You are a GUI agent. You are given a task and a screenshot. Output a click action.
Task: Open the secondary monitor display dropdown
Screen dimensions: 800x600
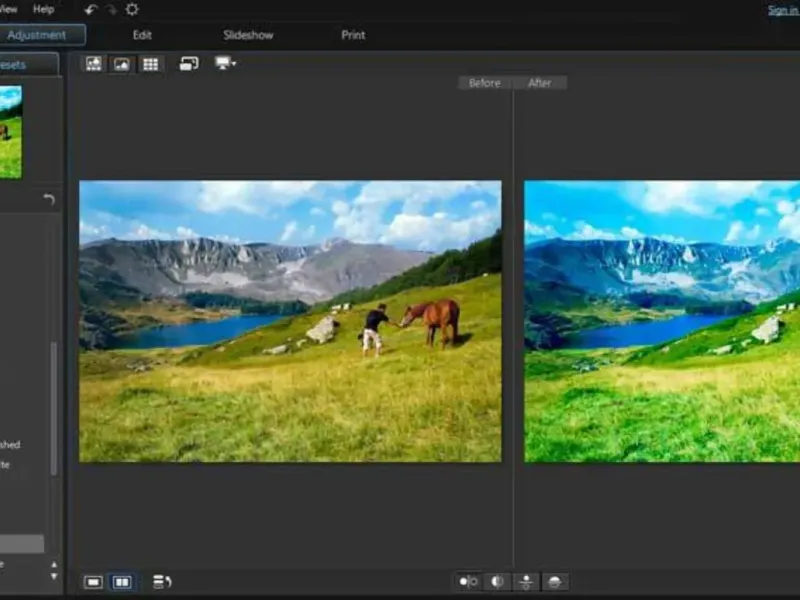[225, 64]
